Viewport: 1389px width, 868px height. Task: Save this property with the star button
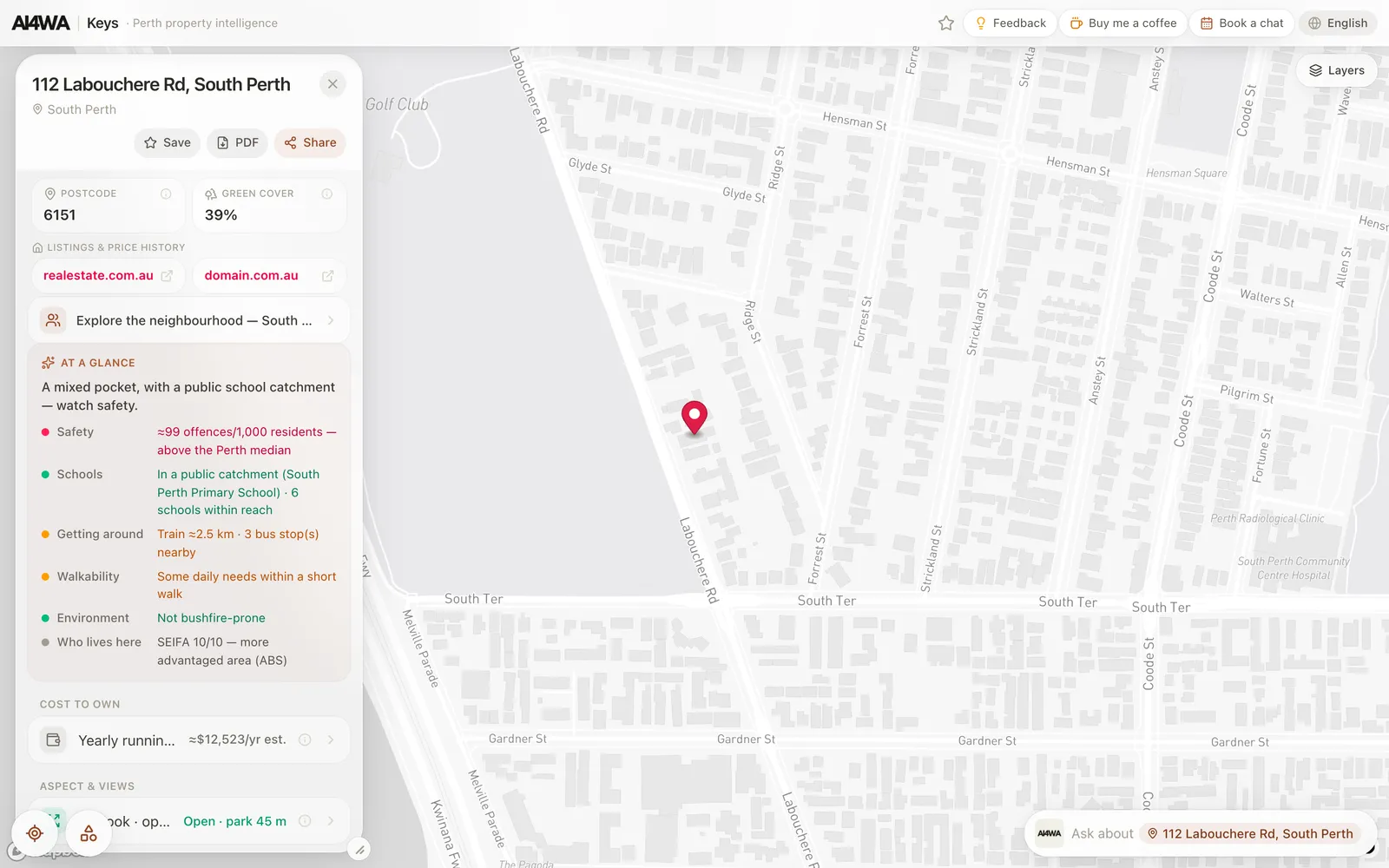click(168, 142)
